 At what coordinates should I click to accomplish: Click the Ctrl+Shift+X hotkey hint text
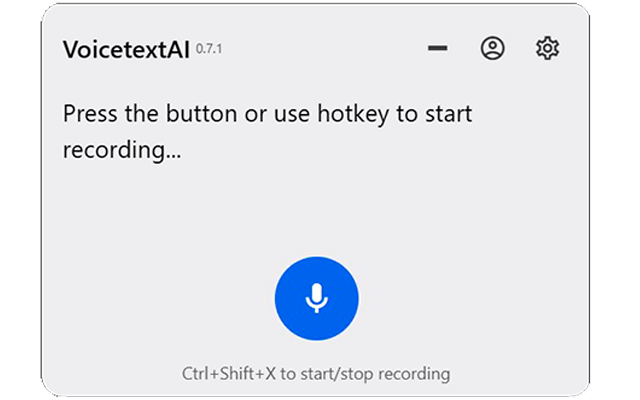316,374
